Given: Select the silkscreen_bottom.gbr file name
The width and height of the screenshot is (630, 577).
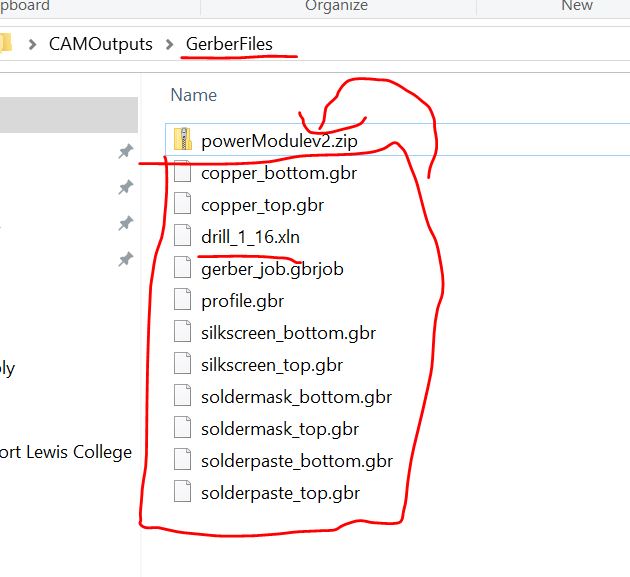Looking at the screenshot, I should [x=288, y=333].
